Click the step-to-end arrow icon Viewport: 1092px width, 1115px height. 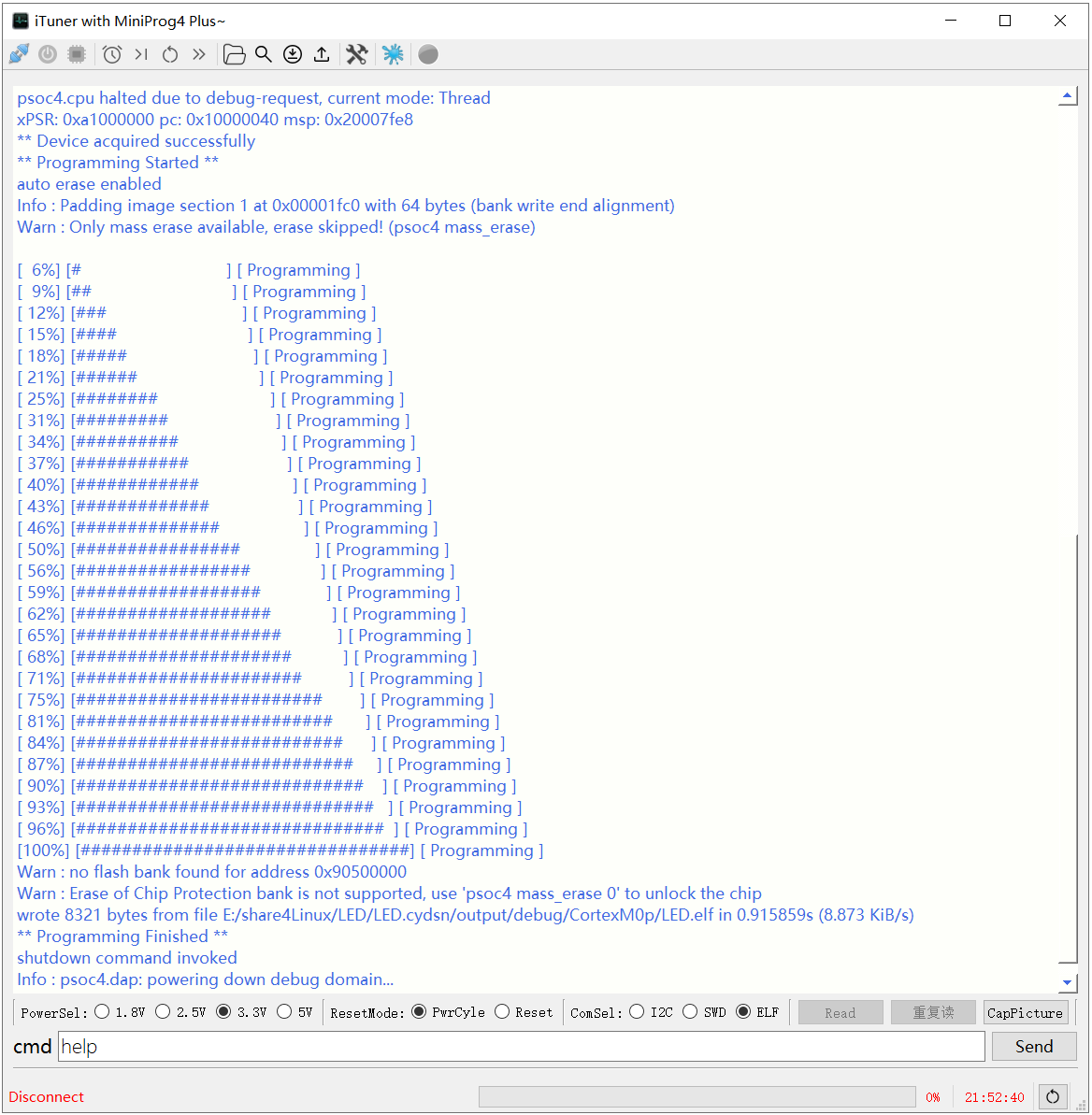[x=141, y=54]
